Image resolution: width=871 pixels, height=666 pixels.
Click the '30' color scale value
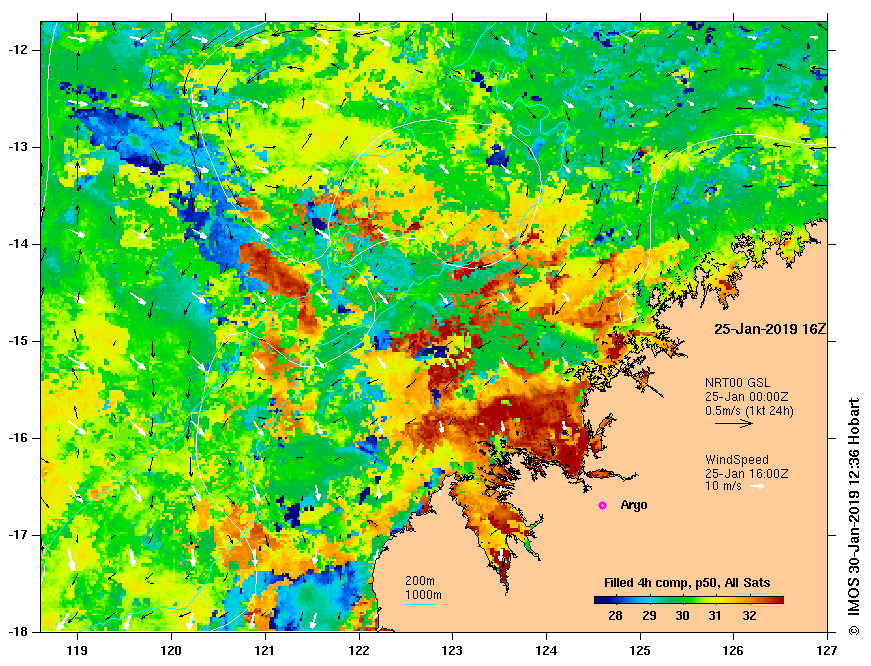682,615
